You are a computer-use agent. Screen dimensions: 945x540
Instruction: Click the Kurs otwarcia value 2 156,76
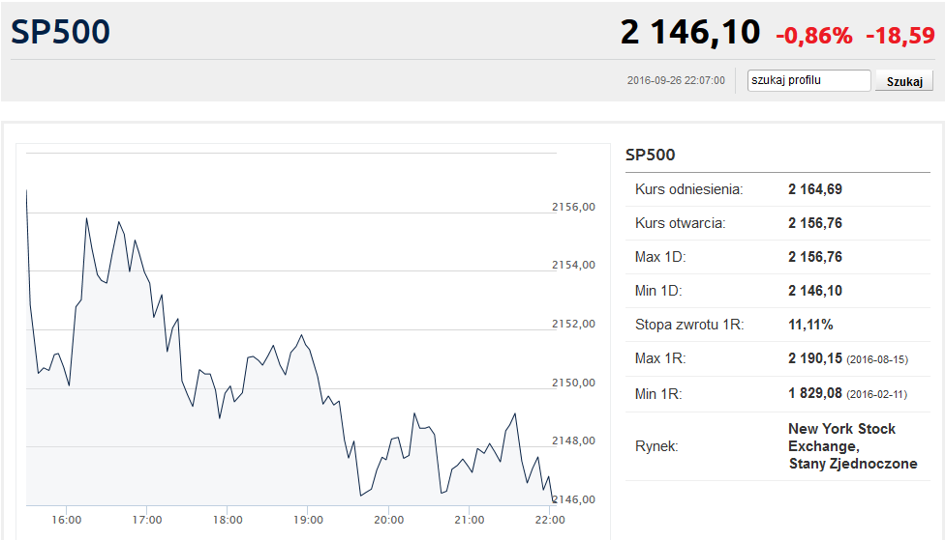(815, 223)
